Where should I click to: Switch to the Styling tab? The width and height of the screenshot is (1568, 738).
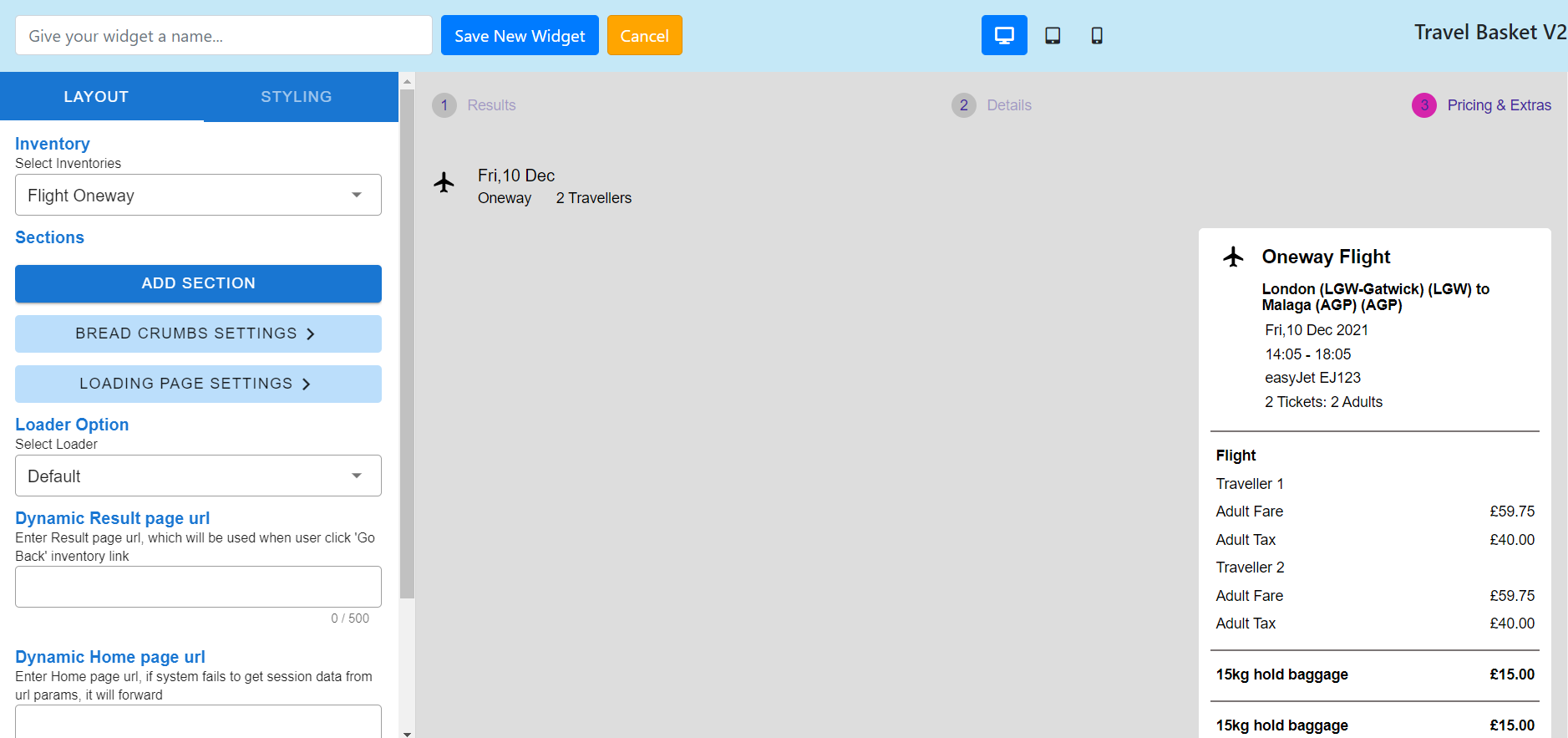click(297, 97)
